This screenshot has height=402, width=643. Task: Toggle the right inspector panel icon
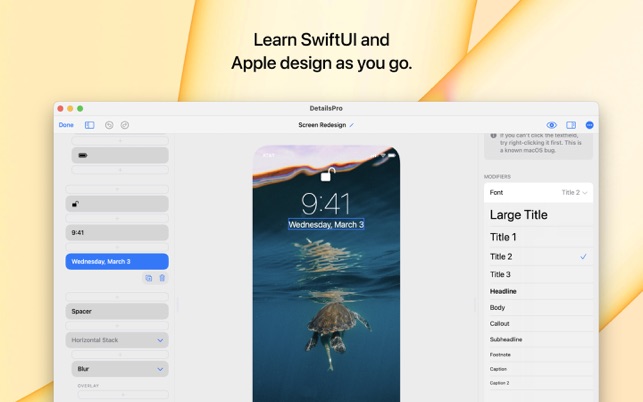[x=571, y=125]
